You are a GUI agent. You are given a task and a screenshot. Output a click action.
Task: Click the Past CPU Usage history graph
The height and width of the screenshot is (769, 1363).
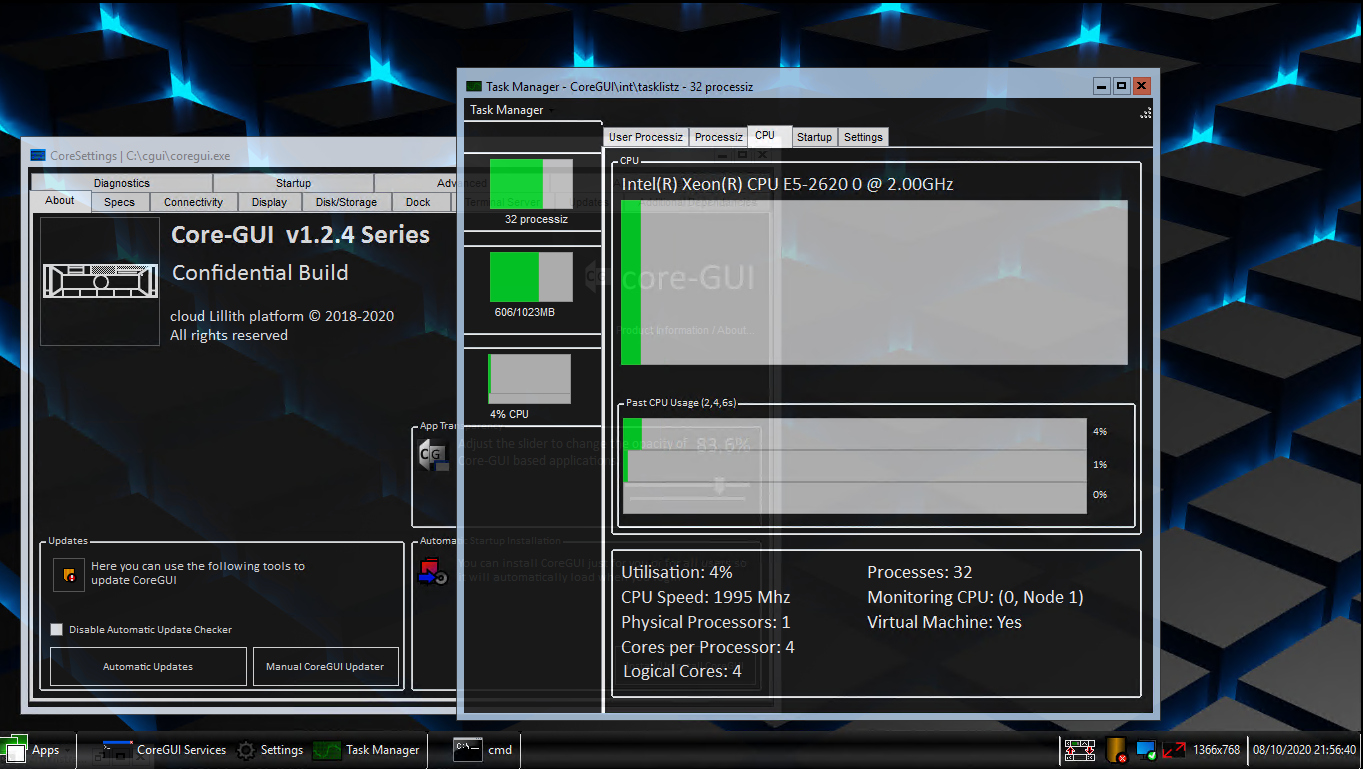tap(854, 466)
